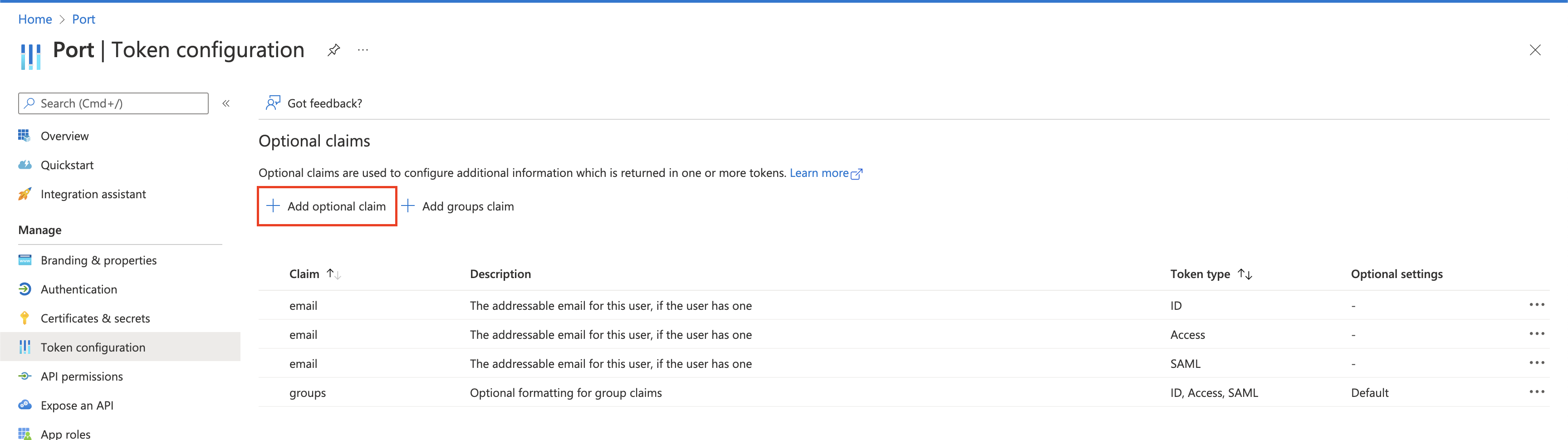Open Overview in the sidebar
Screen dimensions: 1568x440
(64, 136)
